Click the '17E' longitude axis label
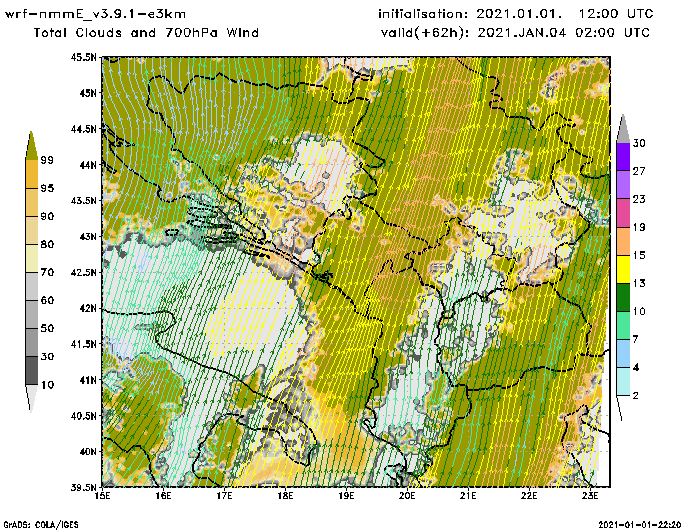Viewport: 700px width, 530px height. click(224, 496)
